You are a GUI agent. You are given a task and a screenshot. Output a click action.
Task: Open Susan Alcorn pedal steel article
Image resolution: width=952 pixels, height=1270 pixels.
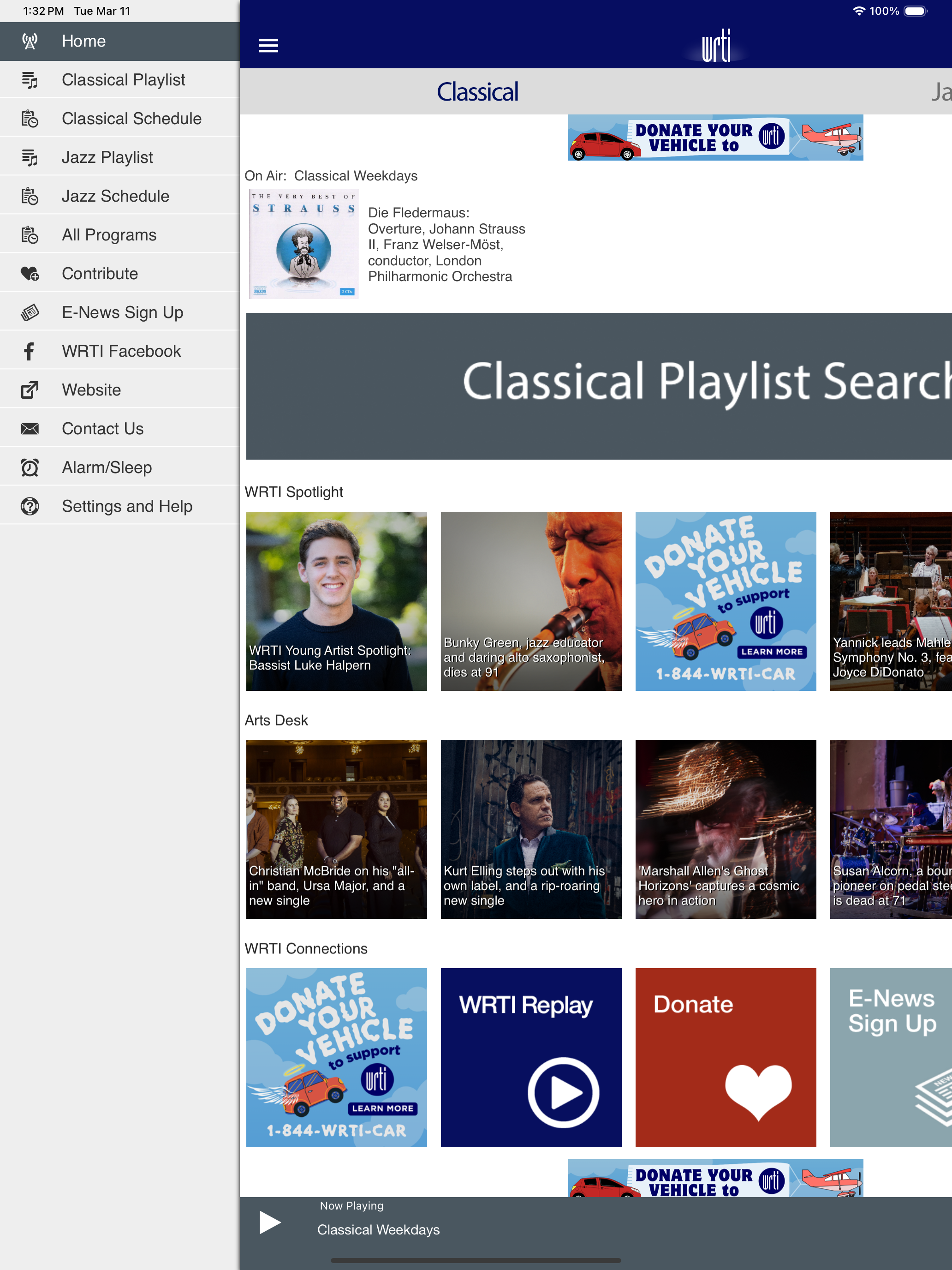(x=891, y=829)
